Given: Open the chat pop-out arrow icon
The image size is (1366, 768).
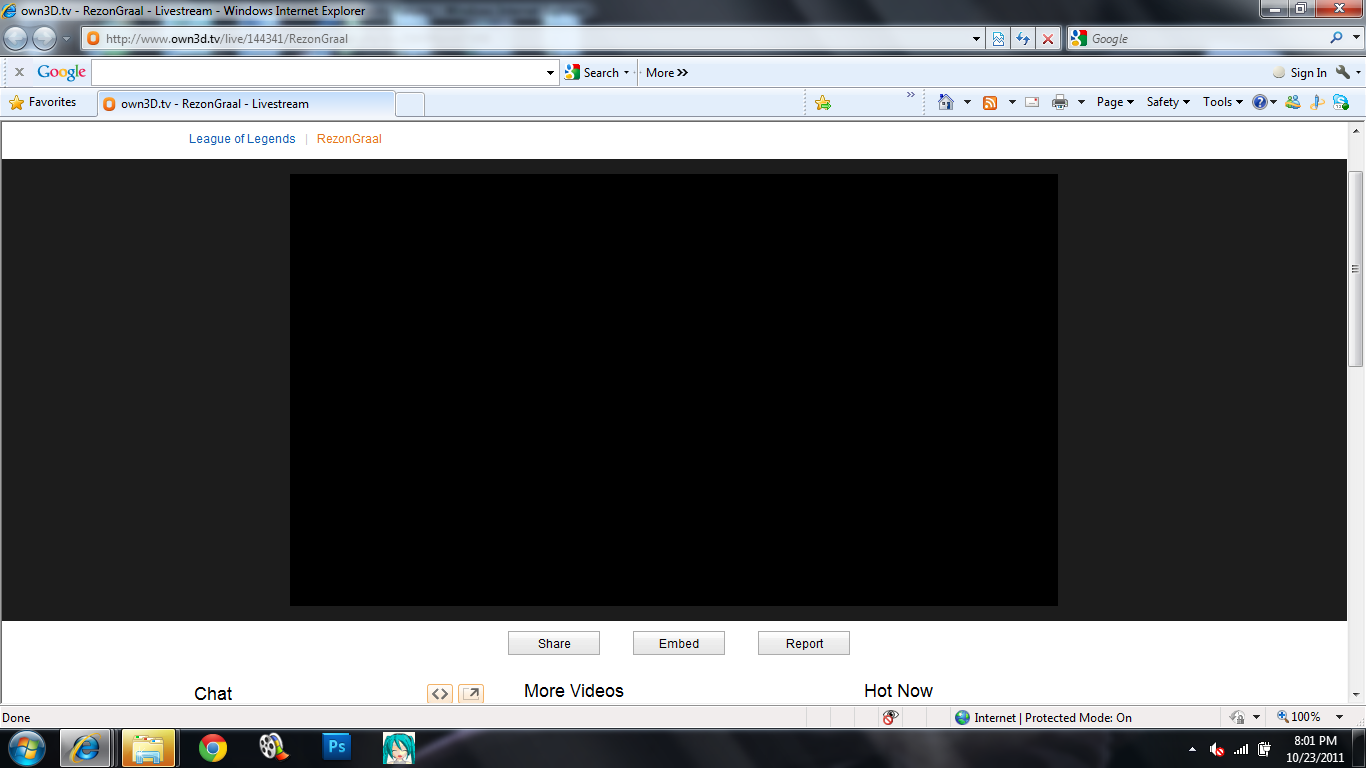Looking at the screenshot, I should tap(471, 693).
